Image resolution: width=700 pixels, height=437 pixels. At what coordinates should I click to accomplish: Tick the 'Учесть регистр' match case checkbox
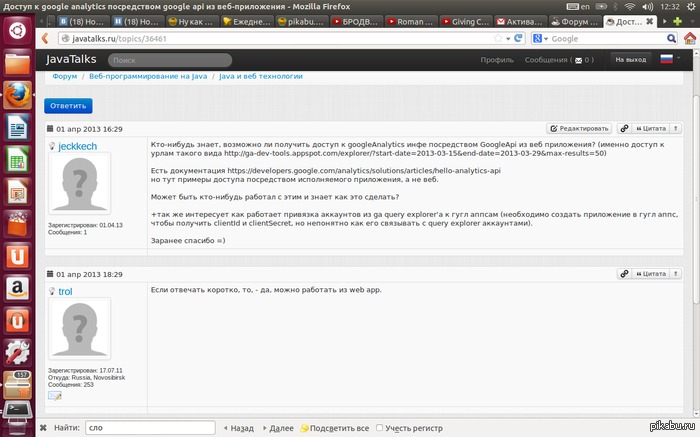click(379, 428)
